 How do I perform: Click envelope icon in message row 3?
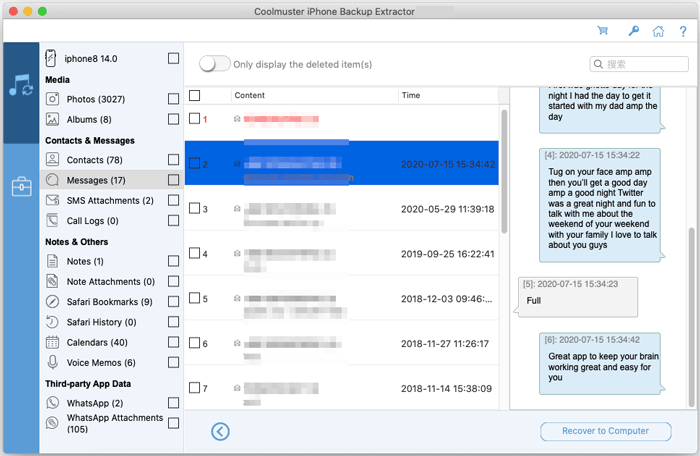pos(237,209)
